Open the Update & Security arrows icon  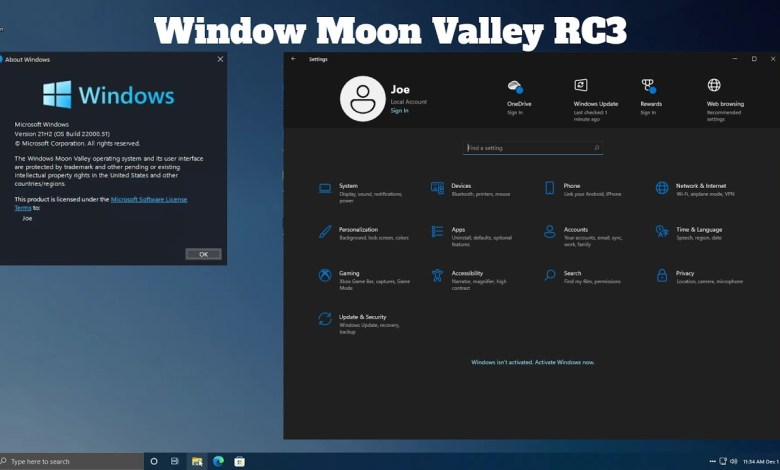coord(325,319)
